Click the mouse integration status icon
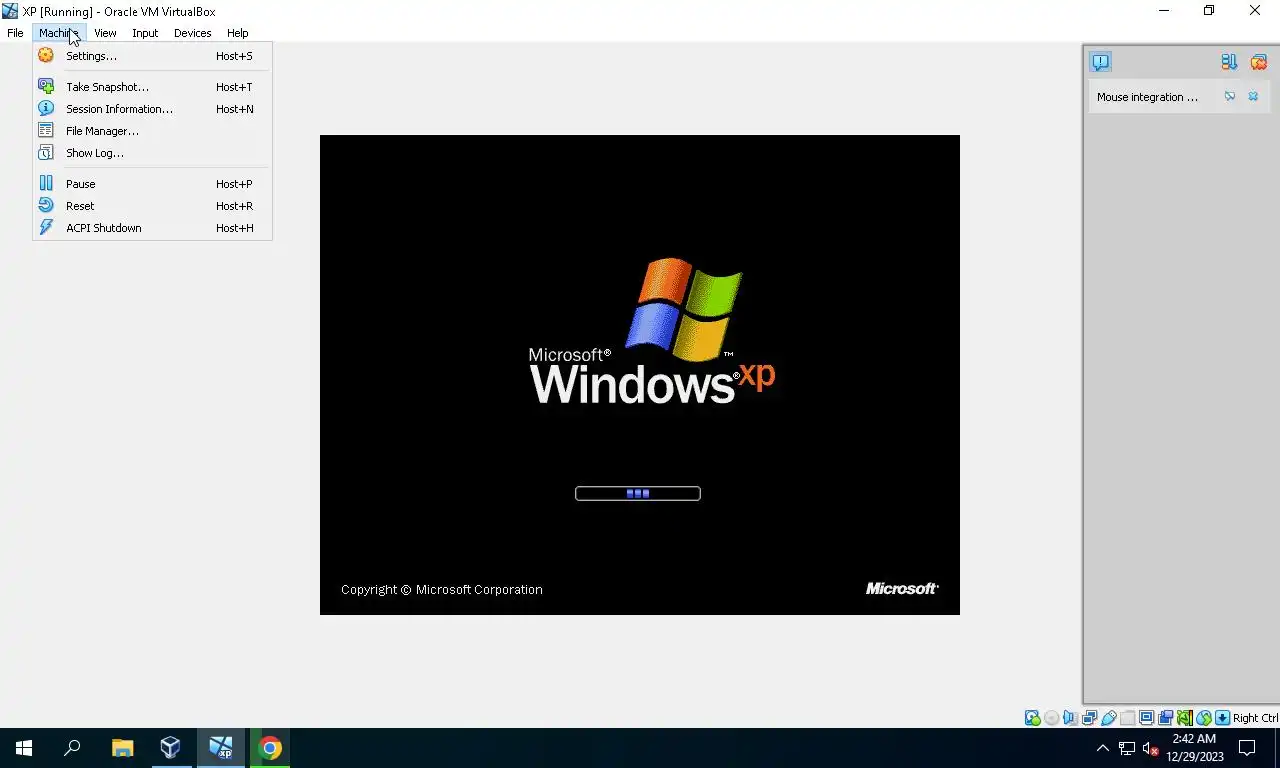Viewport: 1280px width, 768px height. tap(1204, 718)
